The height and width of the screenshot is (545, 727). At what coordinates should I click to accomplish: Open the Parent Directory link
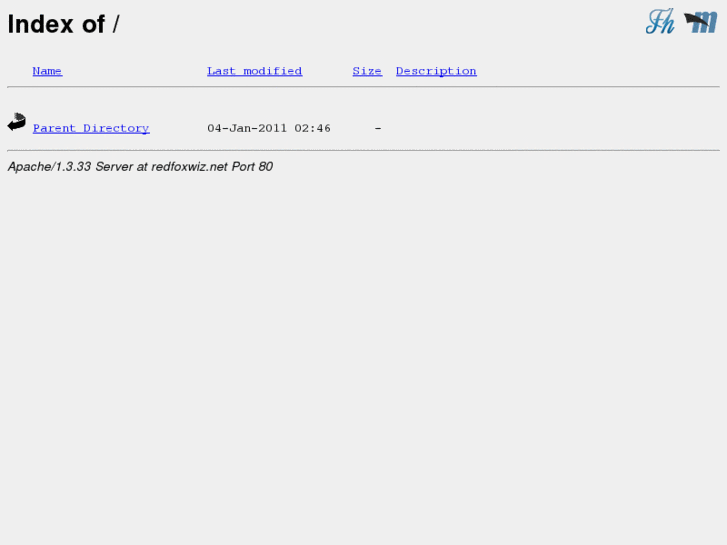click(91, 128)
